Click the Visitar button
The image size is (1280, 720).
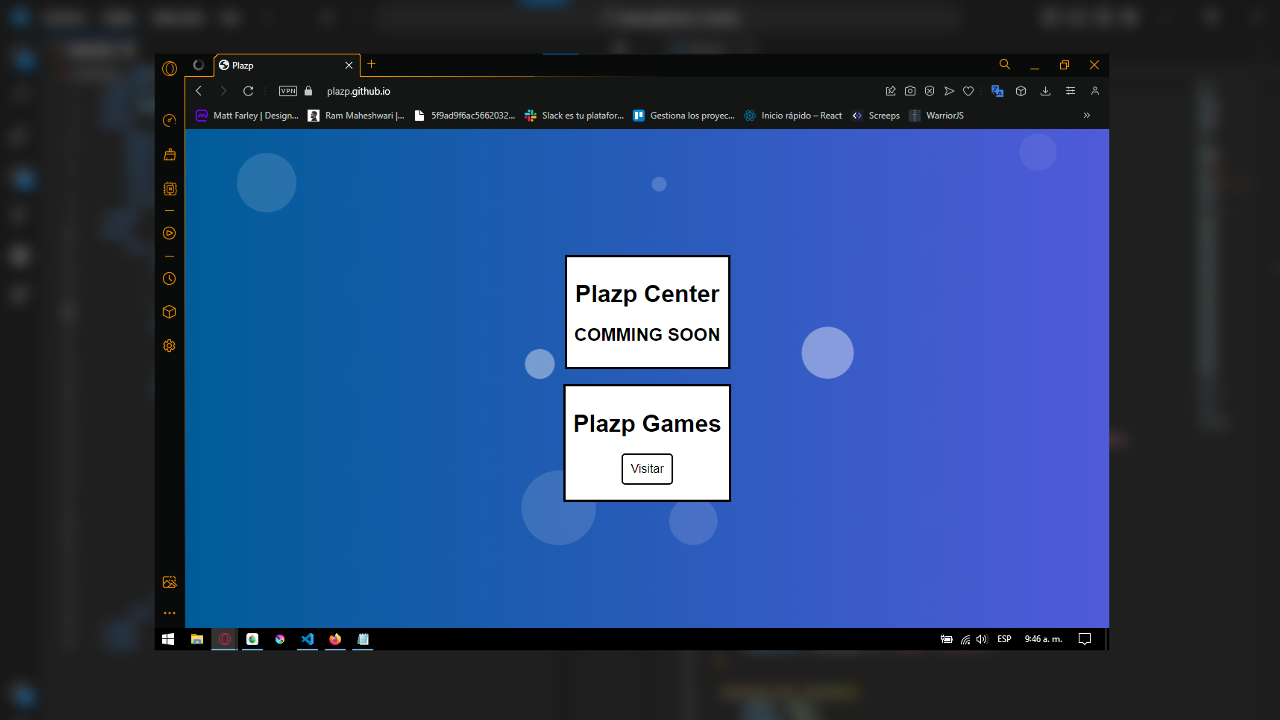coord(647,469)
